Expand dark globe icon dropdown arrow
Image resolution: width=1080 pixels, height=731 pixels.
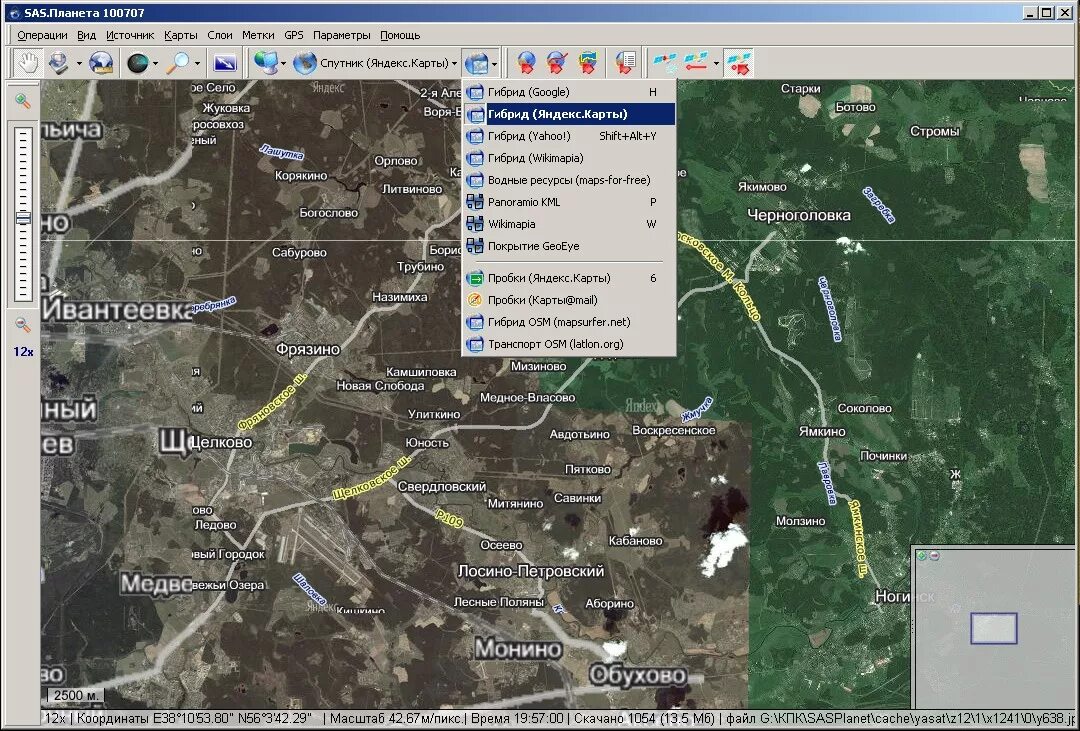(x=155, y=64)
